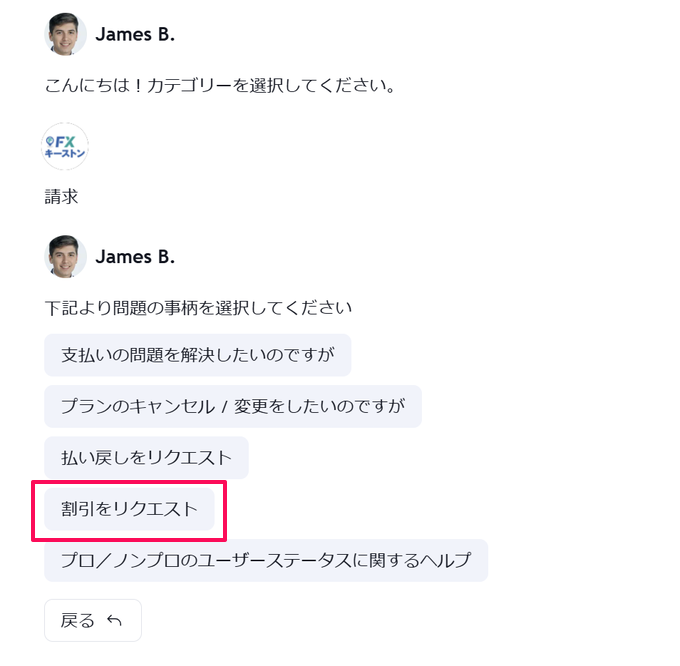Click the map pin in FX logo
680x666 pixels.
tap(49, 143)
